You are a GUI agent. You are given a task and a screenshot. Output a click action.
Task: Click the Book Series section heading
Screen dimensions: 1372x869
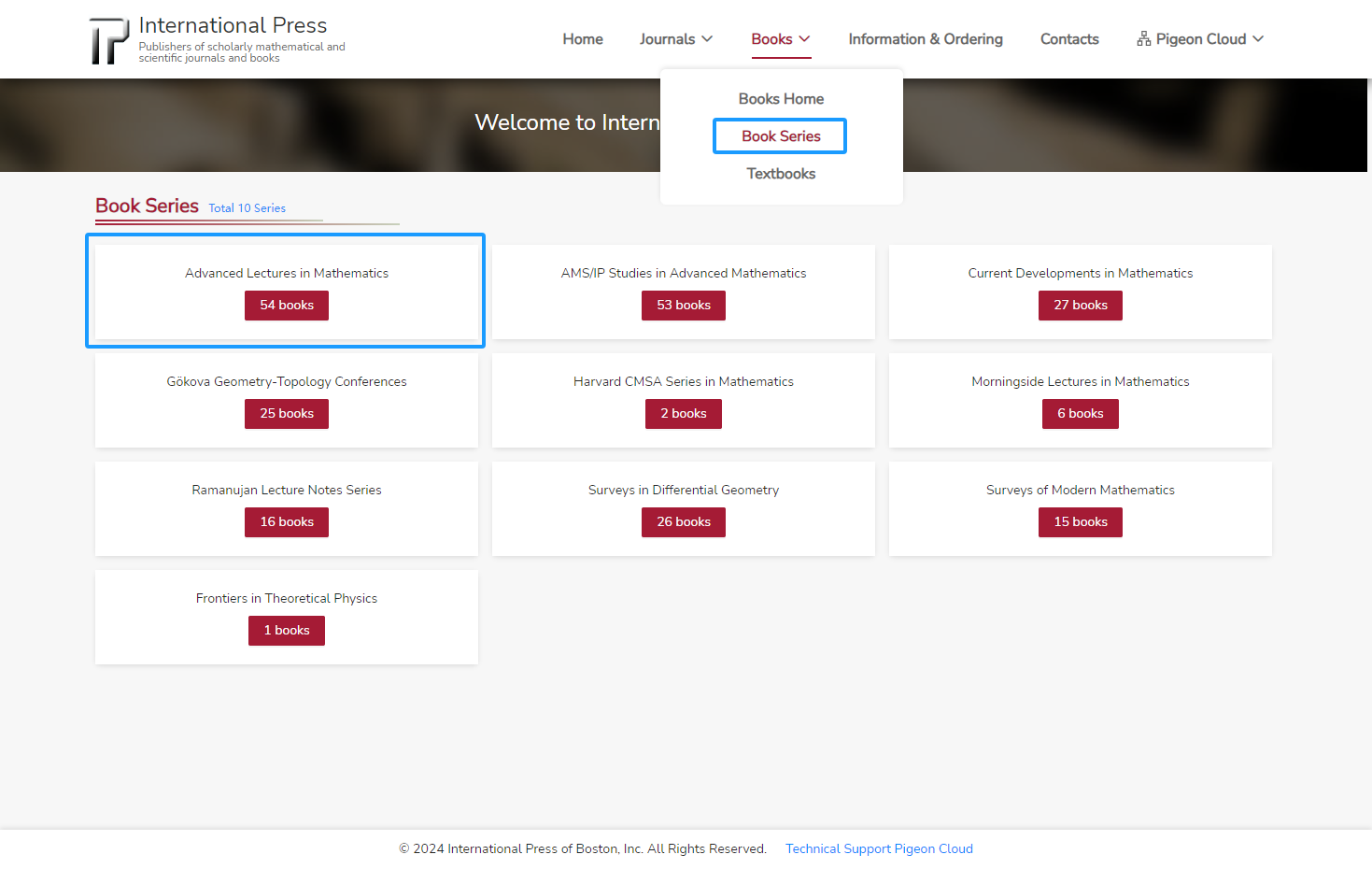click(148, 206)
